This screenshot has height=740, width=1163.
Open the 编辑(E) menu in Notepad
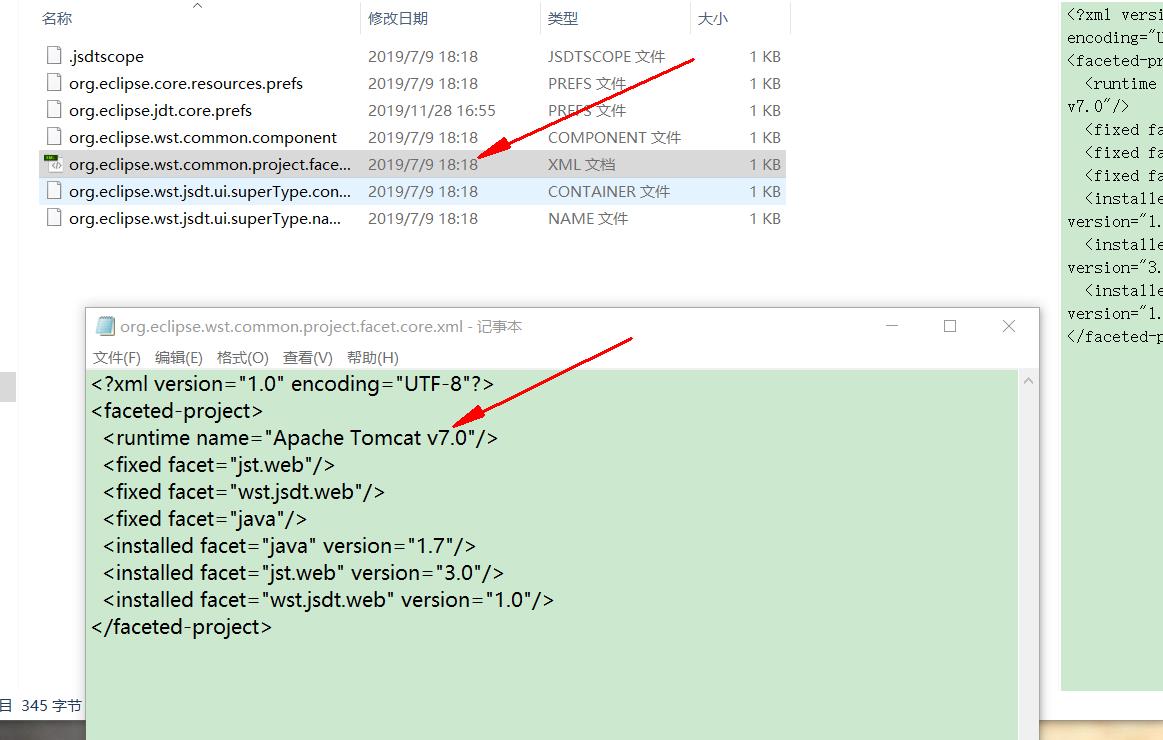click(179, 358)
